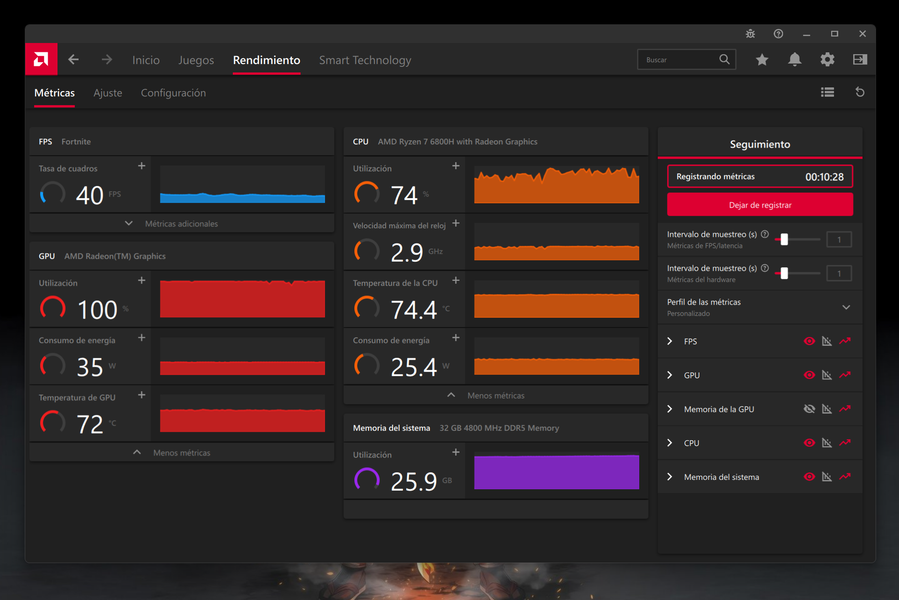
Task: Open the Juegos tab
Action: pos(196,60)
